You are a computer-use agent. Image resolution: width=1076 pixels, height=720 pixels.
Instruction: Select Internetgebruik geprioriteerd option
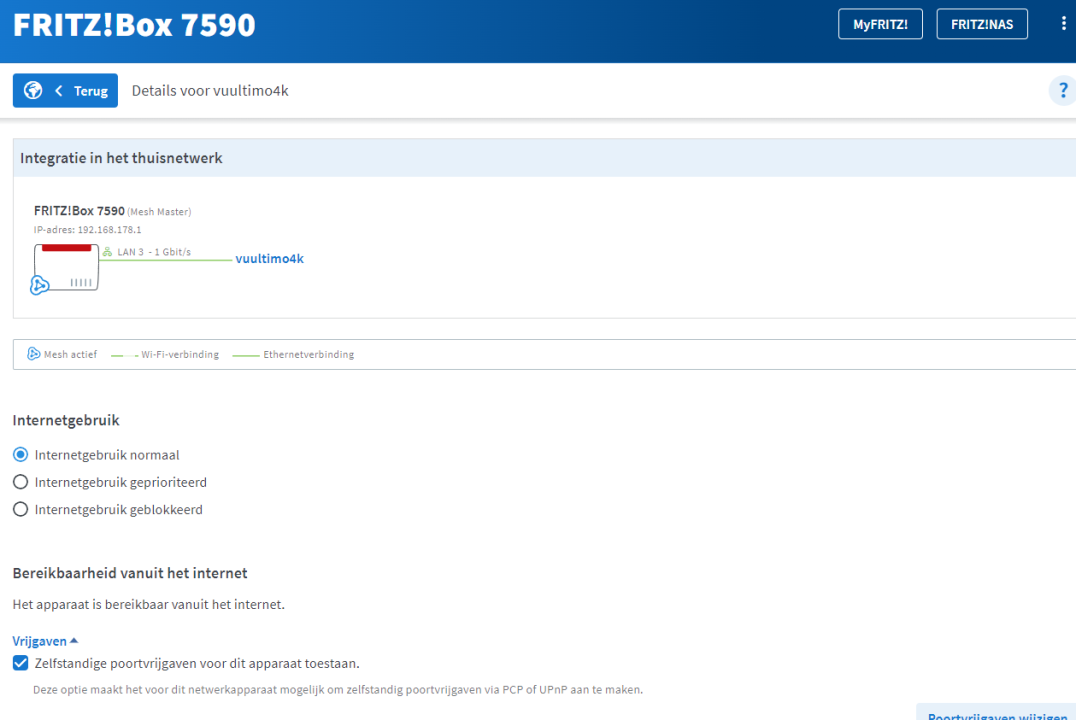click(21, 483)
